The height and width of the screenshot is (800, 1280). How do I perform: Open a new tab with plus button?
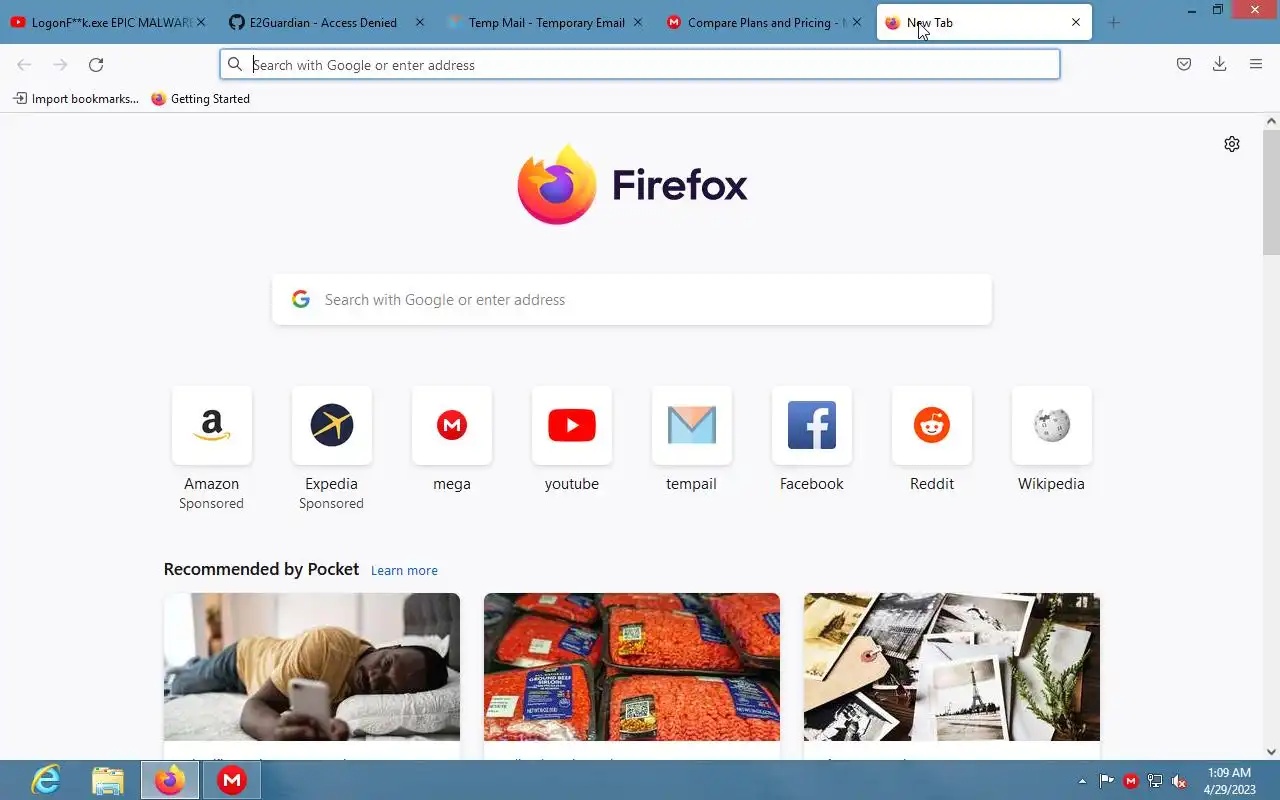[1114, 22]
